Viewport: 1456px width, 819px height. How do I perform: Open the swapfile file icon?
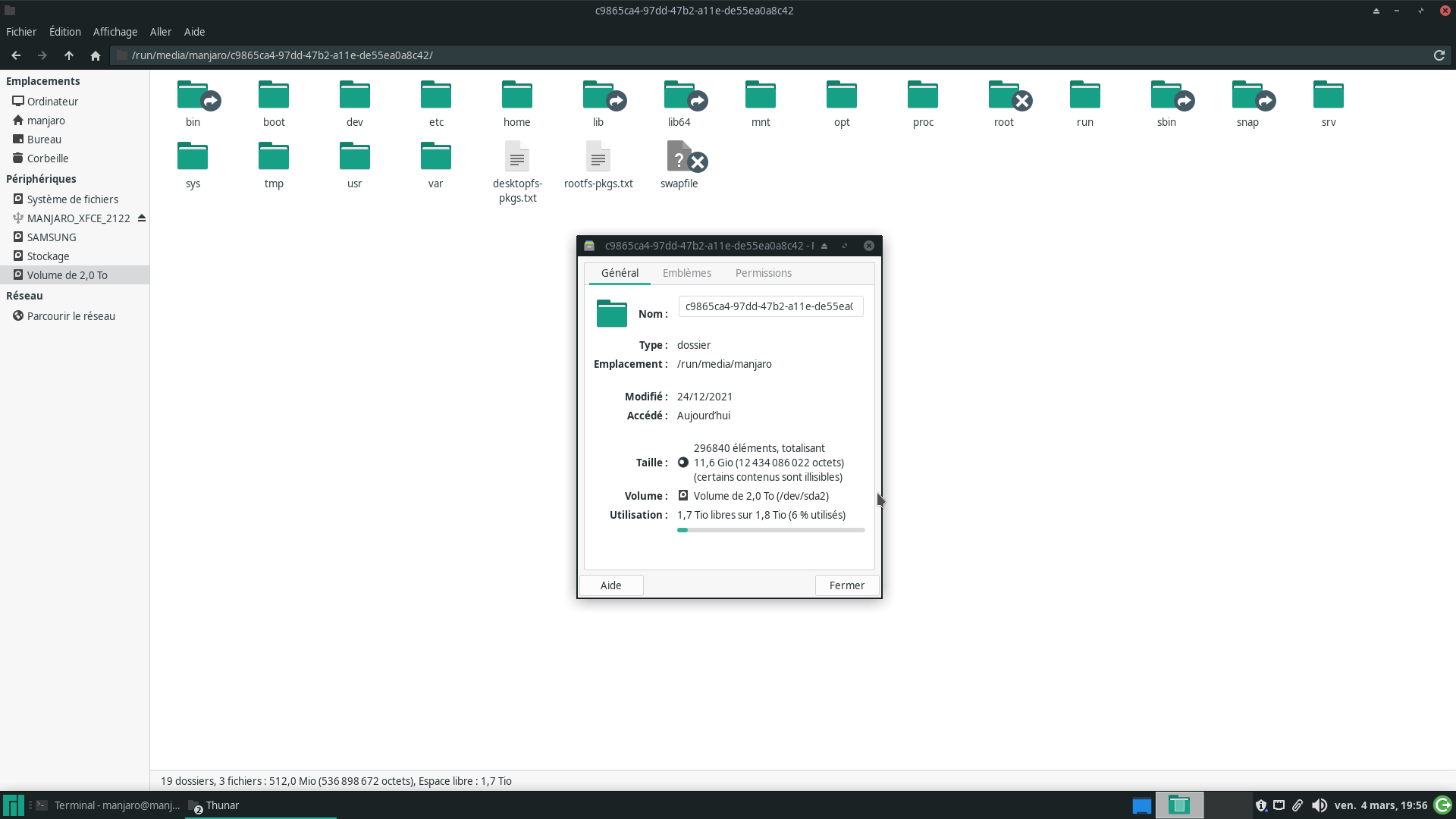tap(679, 158)
